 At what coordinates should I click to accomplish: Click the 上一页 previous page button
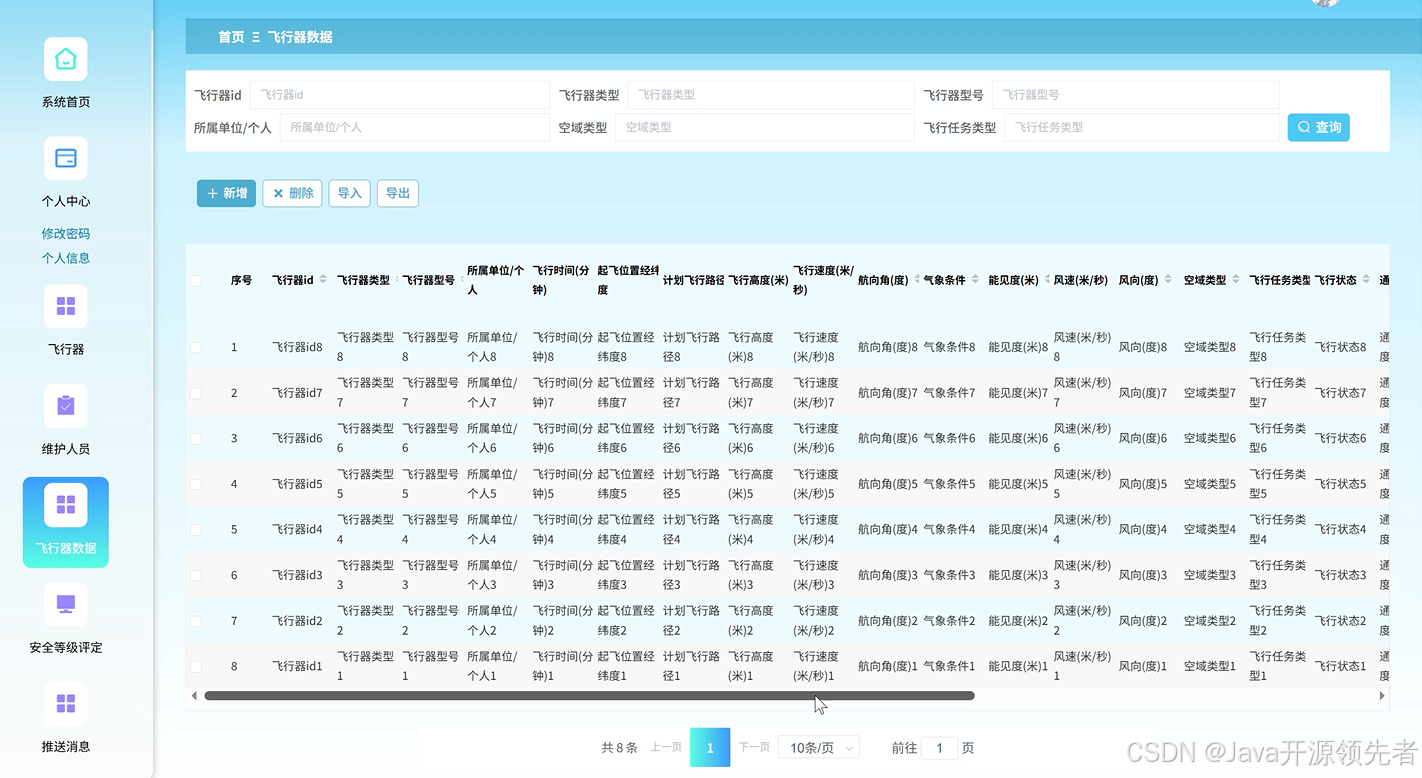pos(666,747)
